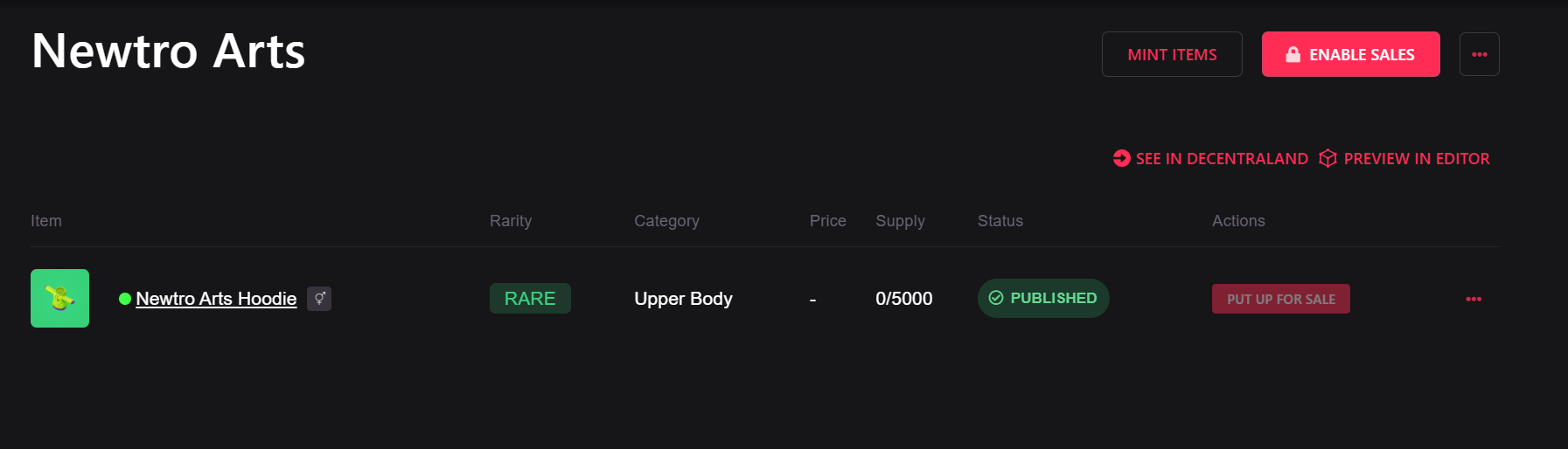The image size is (1568, 449).
Task: Click the cube icon for Preview in Editor
Action: [1328, 158]
